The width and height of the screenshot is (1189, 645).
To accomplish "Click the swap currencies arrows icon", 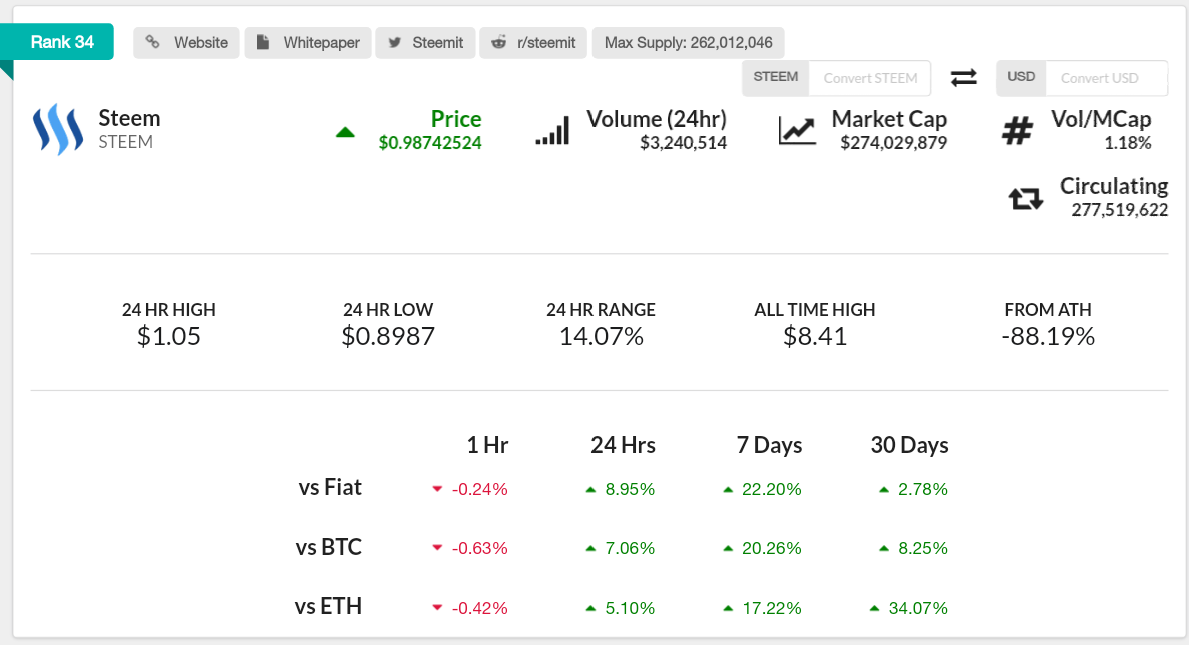I will (x=964, y=78).
